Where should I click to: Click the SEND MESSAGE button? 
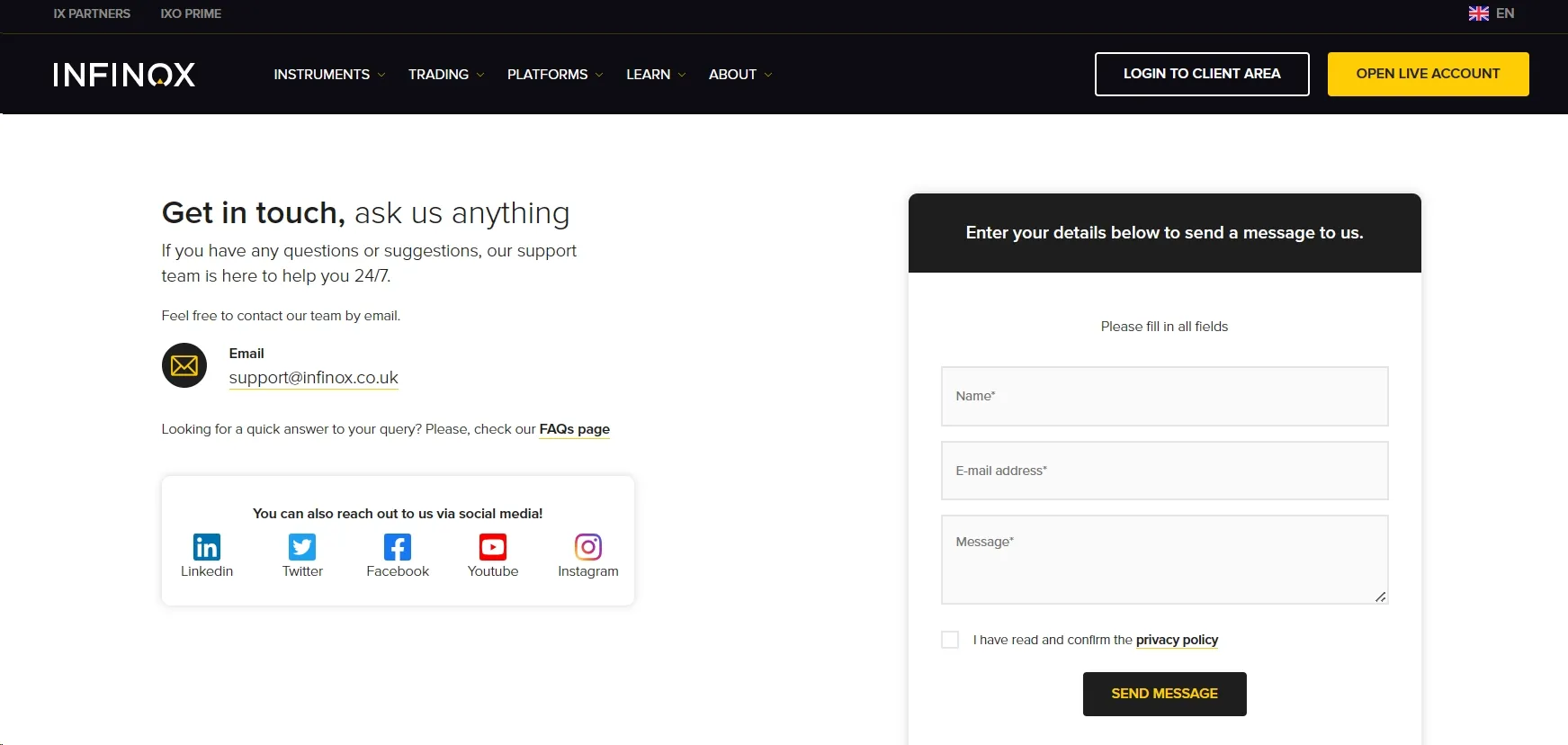(x=1165, y=694)
